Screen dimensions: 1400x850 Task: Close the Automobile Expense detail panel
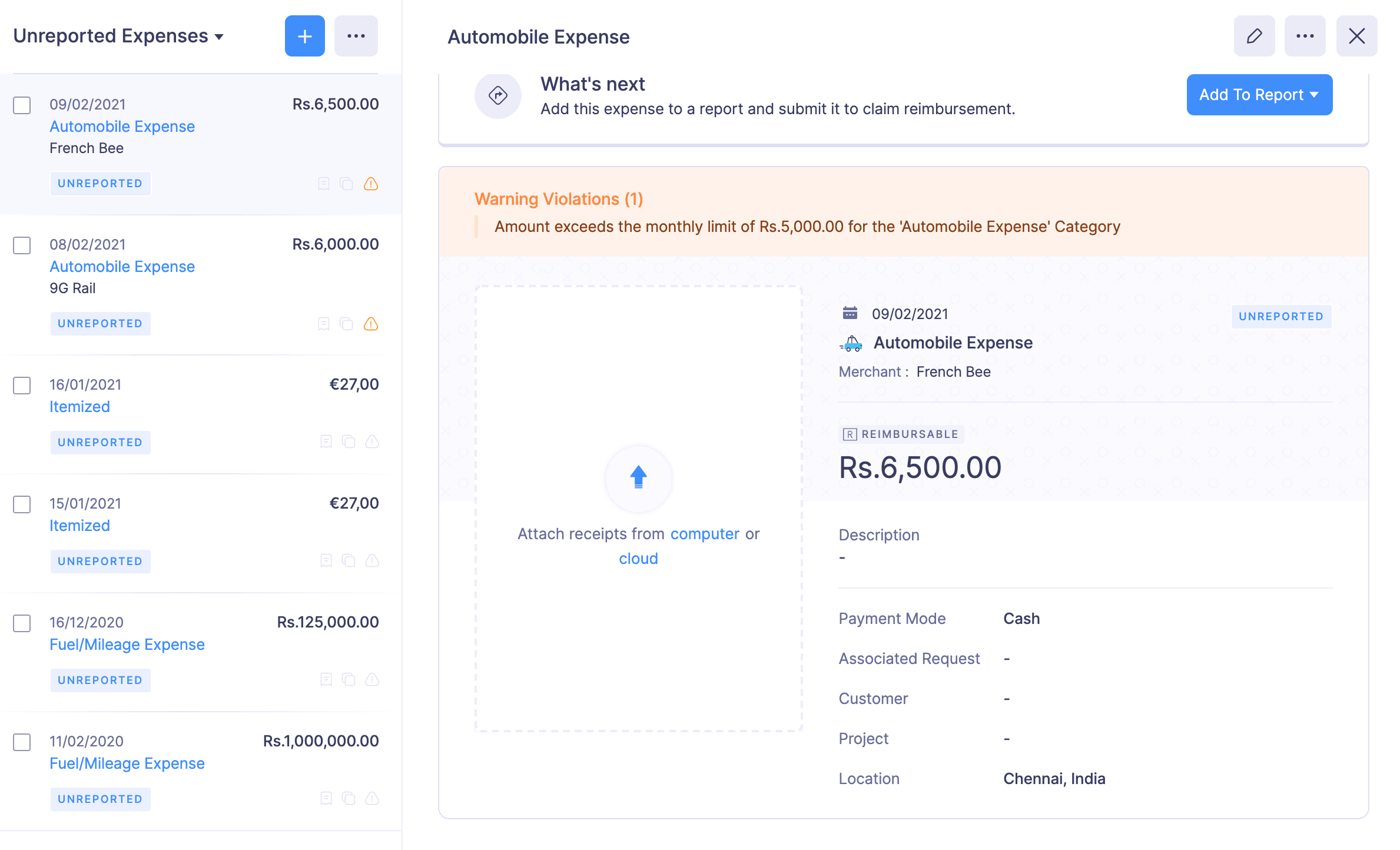tap(1356, 36)
